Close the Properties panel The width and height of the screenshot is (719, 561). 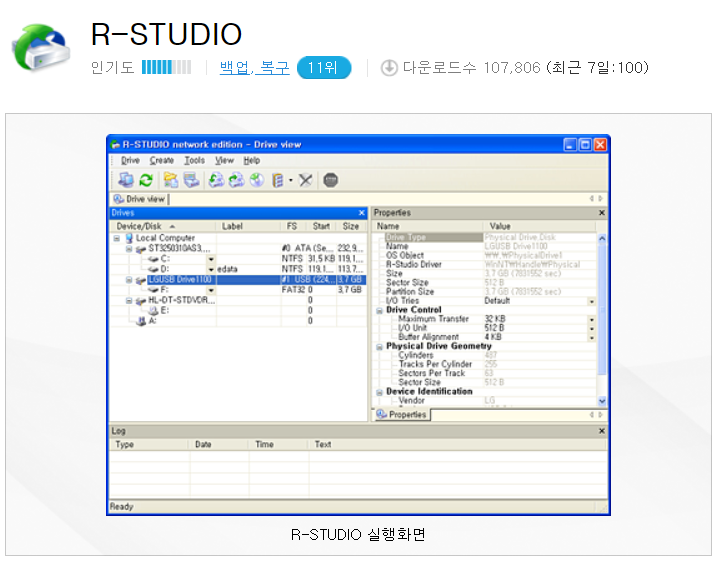602,213
